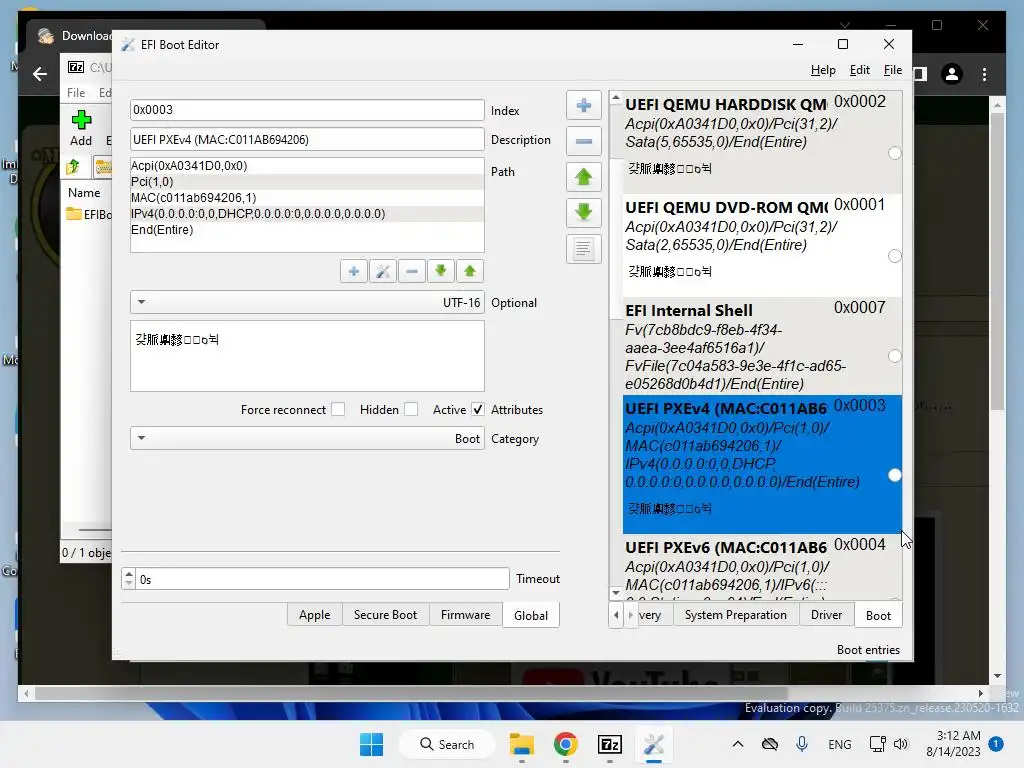Select radio button for UEFI PXEv4 entry

click(x=895, y=475)
